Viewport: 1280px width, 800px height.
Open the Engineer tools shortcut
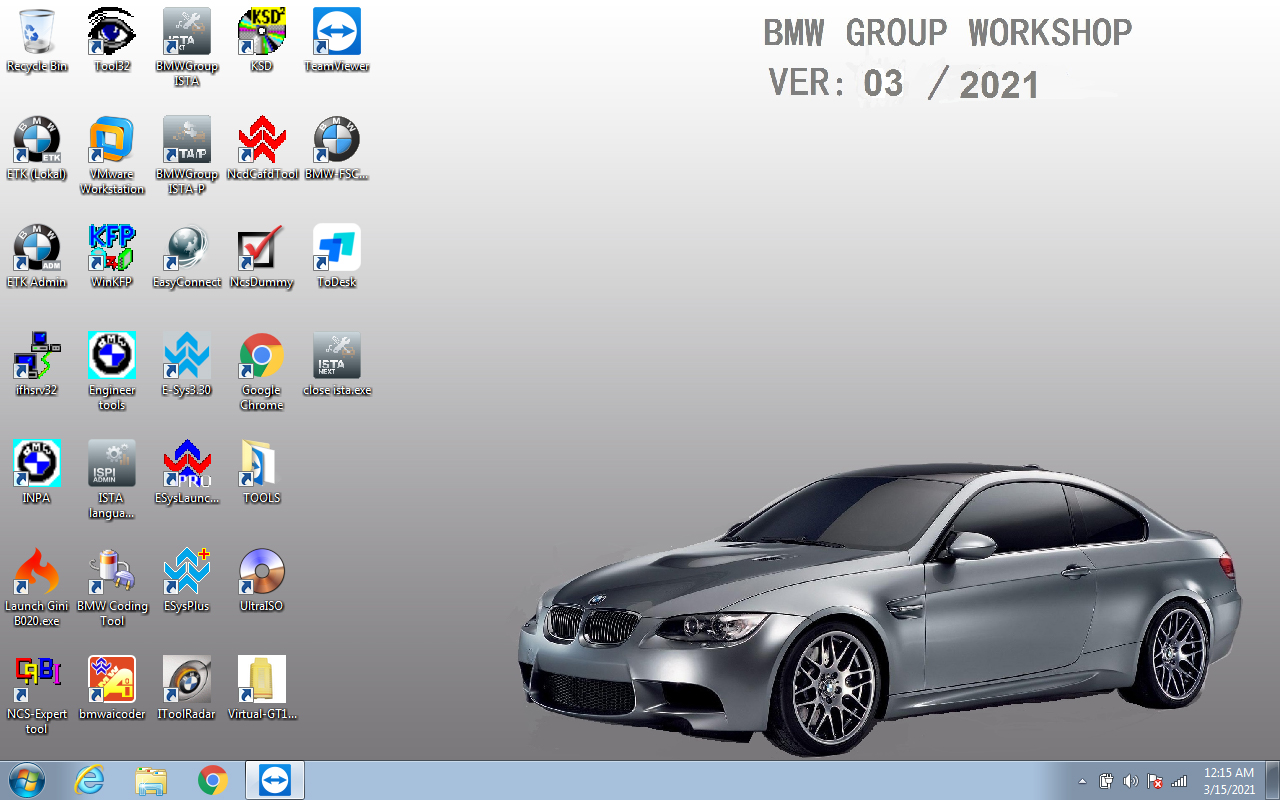tap(112, 371)
